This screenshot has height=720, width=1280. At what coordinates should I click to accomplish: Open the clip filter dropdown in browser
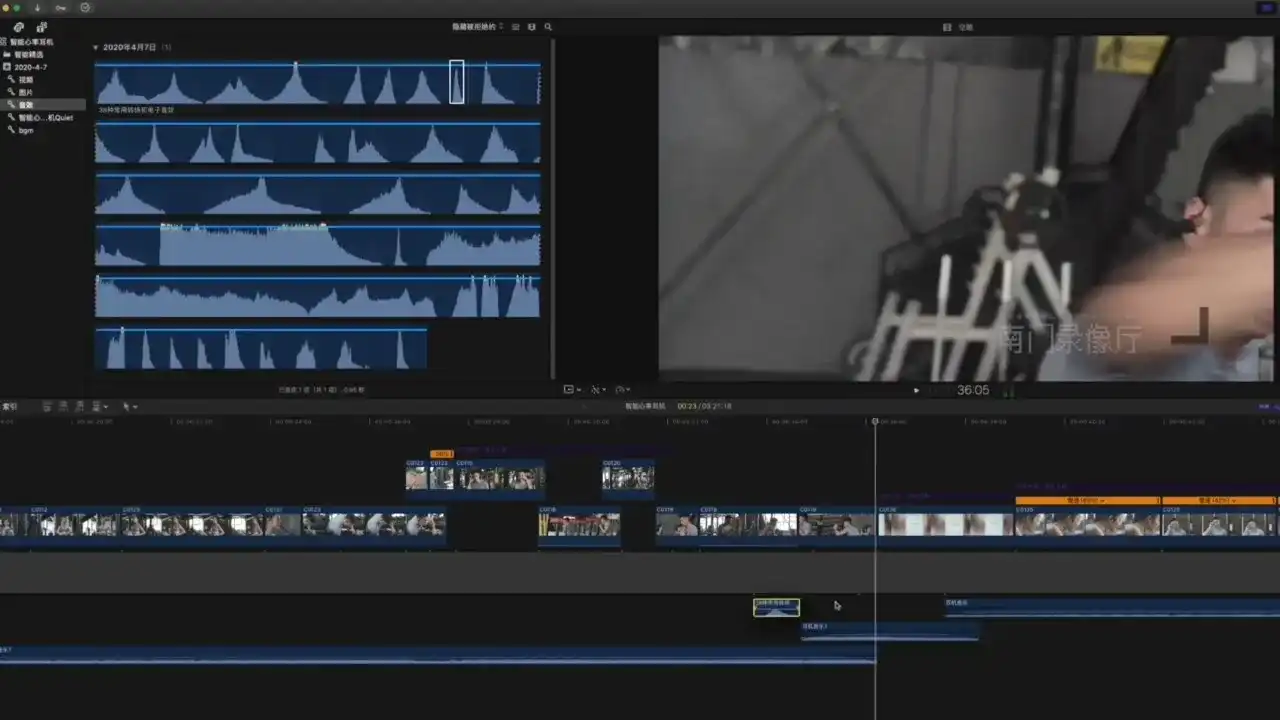(x=478, y=27)
